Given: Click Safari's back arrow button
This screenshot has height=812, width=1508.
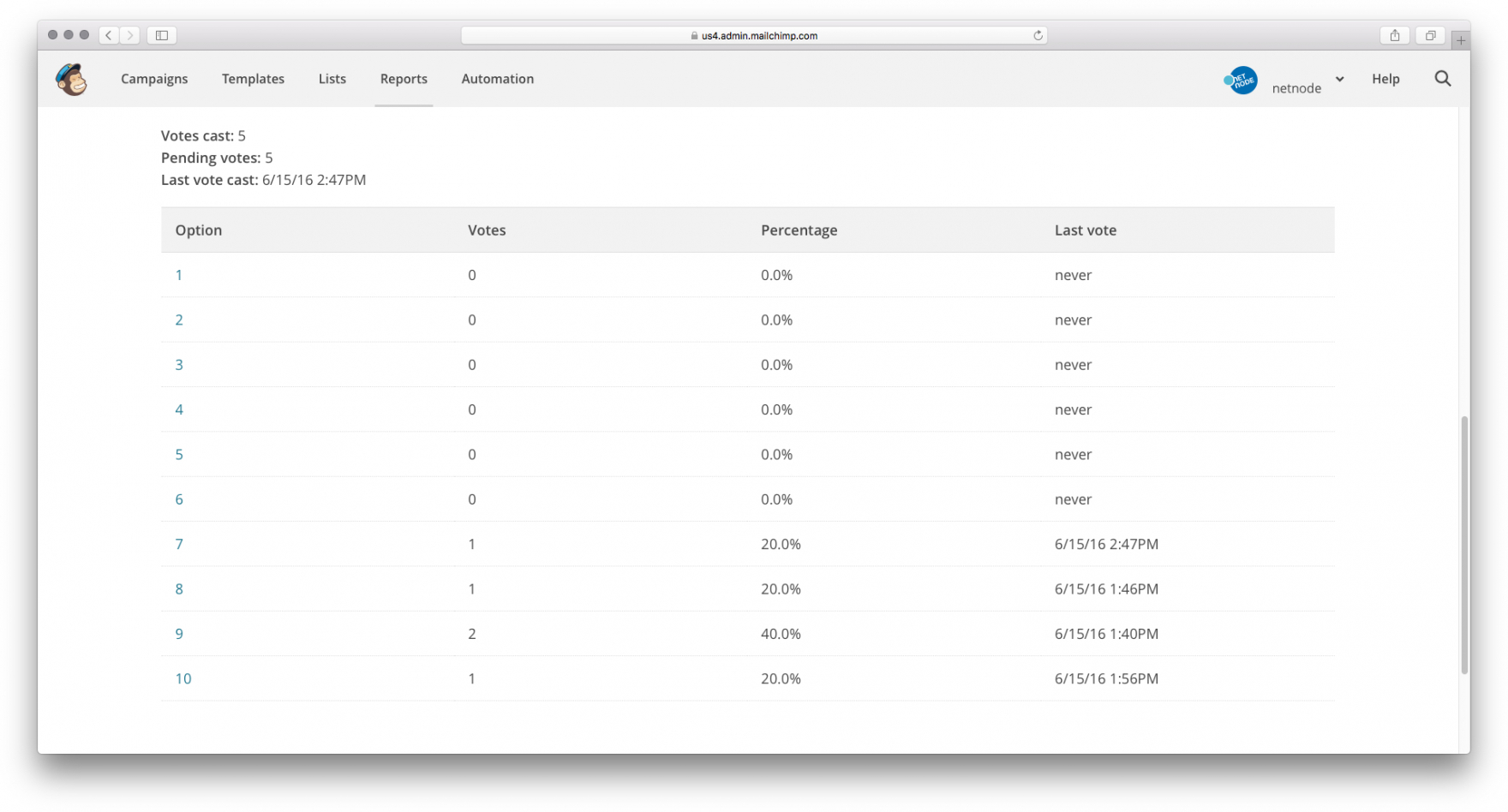Looking at the screenshot, I should tap(109, 35).
